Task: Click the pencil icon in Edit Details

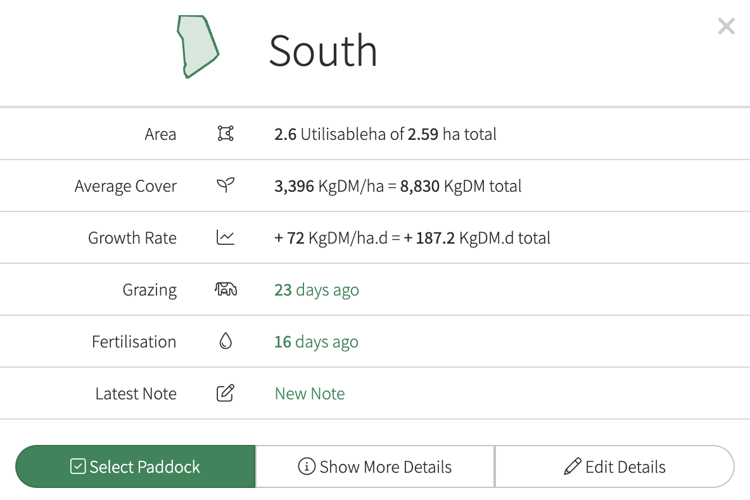Action: [572, 466]
